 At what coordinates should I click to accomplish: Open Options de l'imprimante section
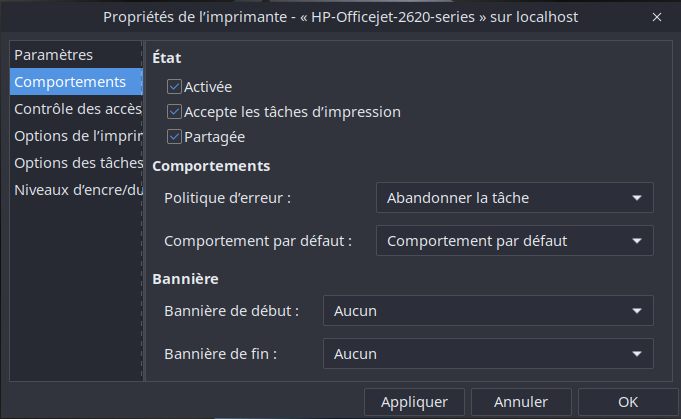pyautogui.click(x=76, y=136)
